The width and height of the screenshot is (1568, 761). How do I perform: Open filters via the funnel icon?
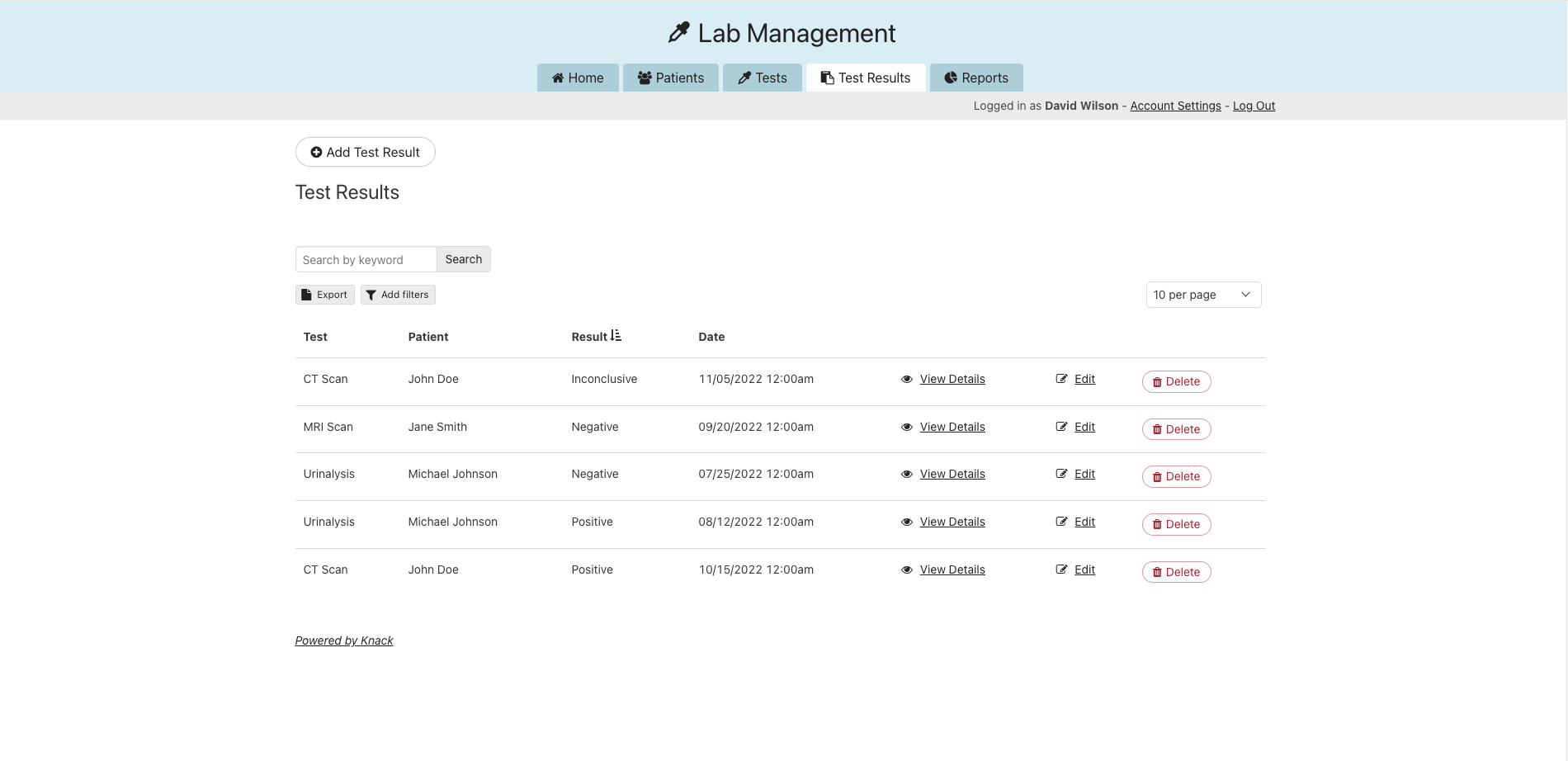(x=372, y=295)
